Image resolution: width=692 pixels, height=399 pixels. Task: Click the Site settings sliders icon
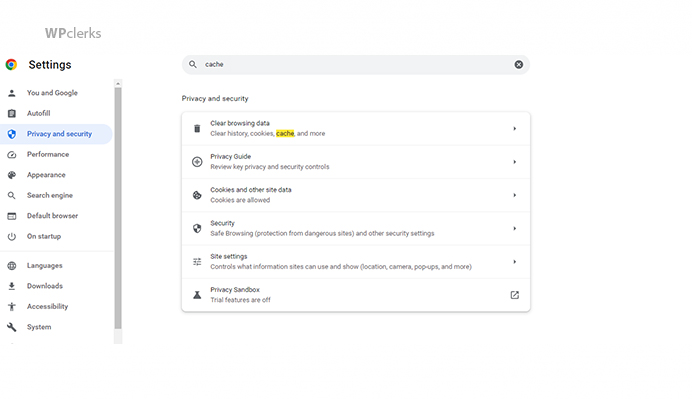[197, 262]
